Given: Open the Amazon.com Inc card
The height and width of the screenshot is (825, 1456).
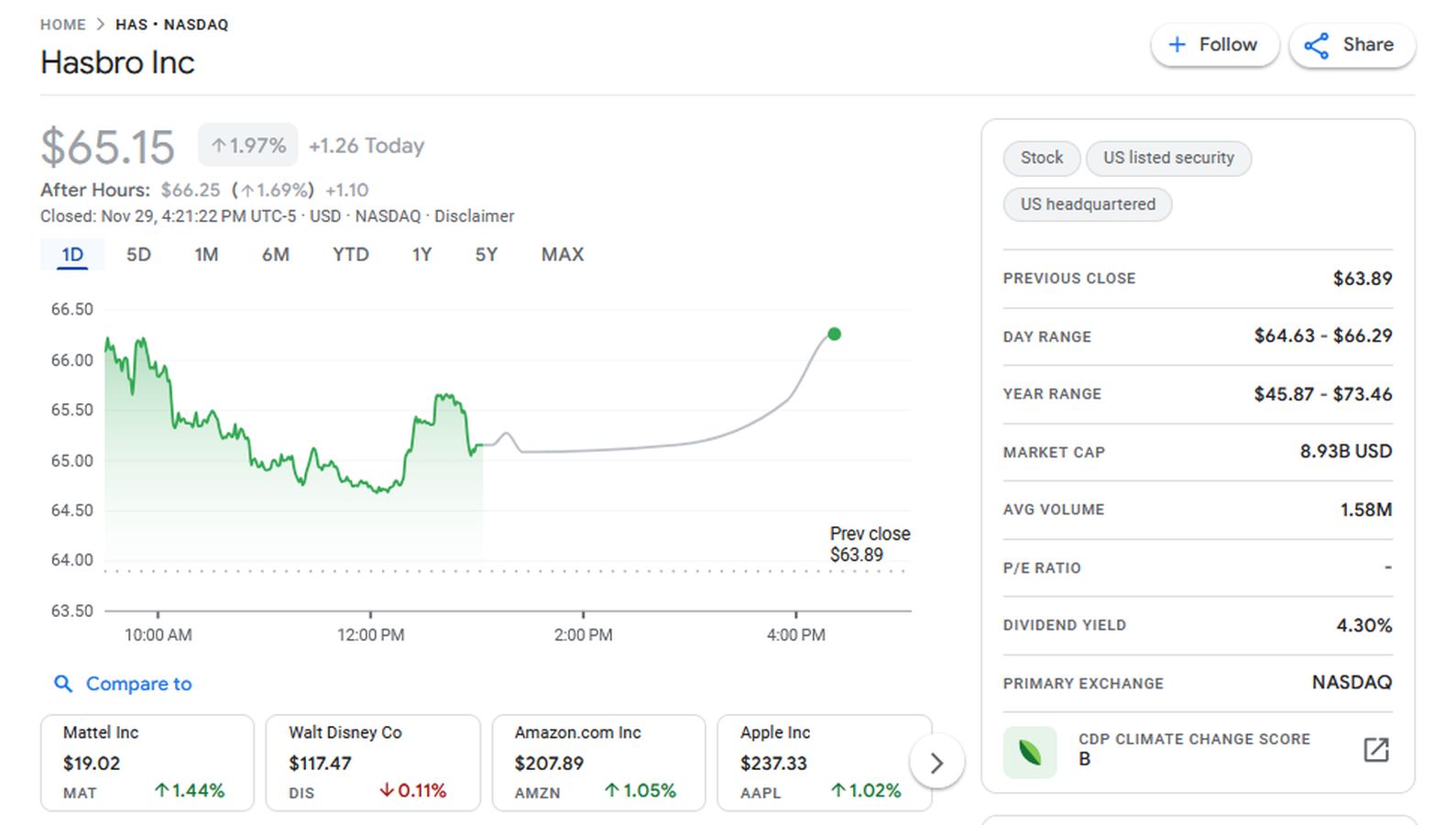Looking at the screenshot, I should (x=598, y=763).
